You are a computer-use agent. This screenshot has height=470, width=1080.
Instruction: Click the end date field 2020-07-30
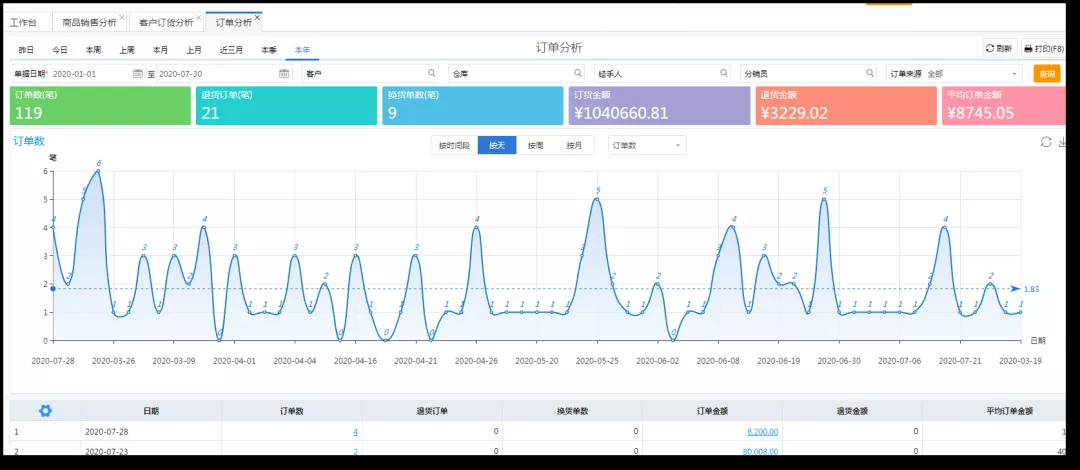coord(223,73)
